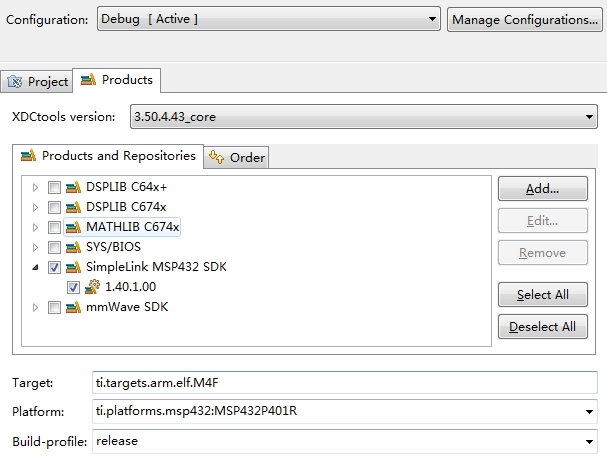Viewport: 607px width, 464px height.
Task: Click the mmWave SDK product icon
Action: pyautogui.click(x=73, y=307)
